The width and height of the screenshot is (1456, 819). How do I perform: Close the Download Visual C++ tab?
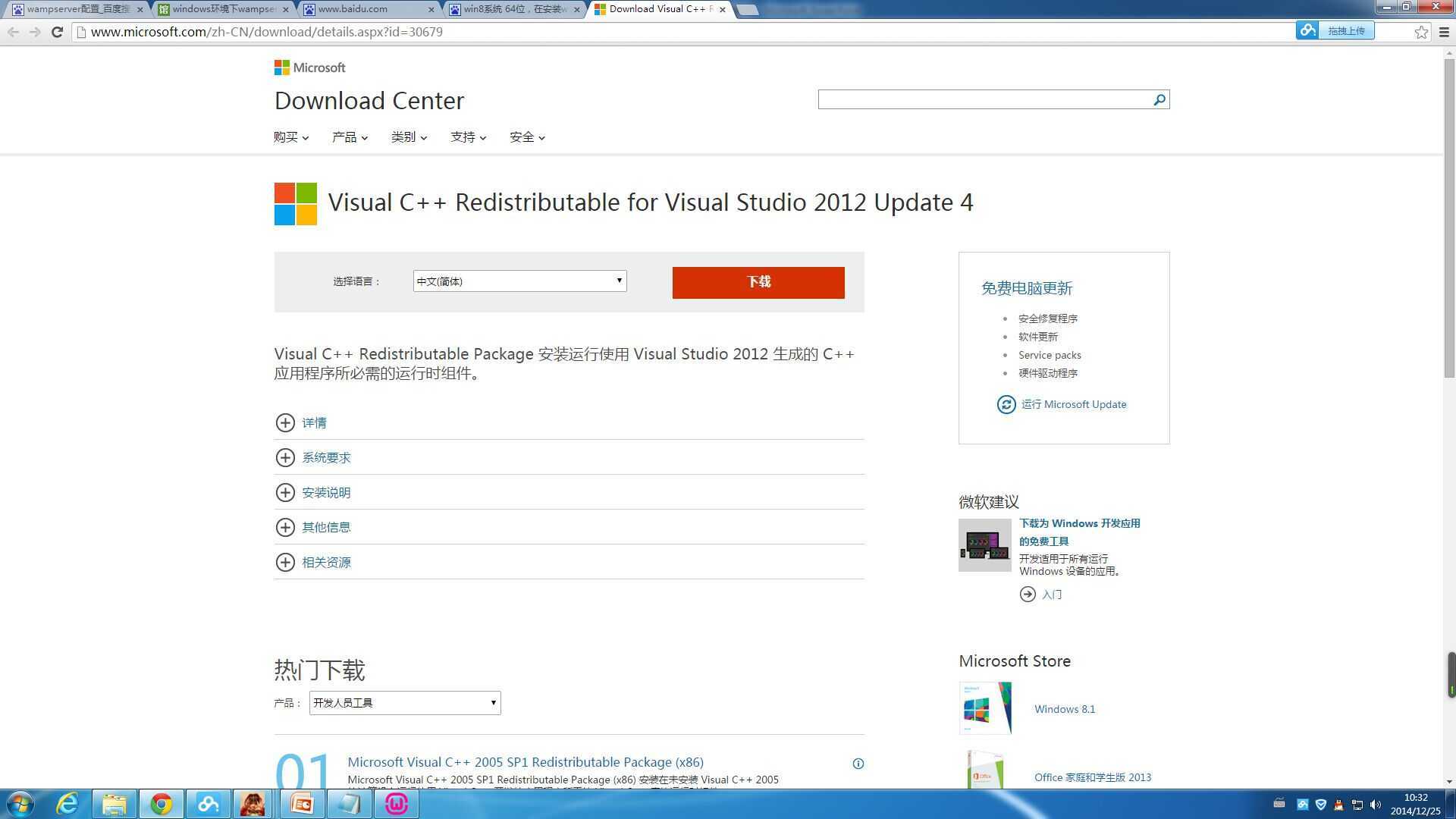[x=723, y=9]
